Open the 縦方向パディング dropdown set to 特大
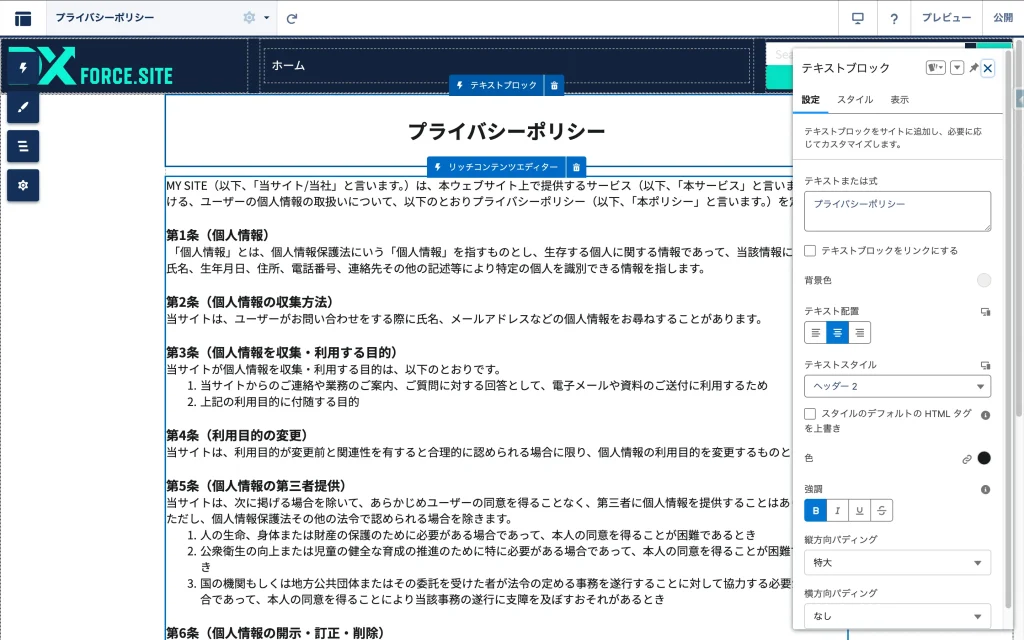The width and height of the screenshot is (1024, 640). click(897, 563)
